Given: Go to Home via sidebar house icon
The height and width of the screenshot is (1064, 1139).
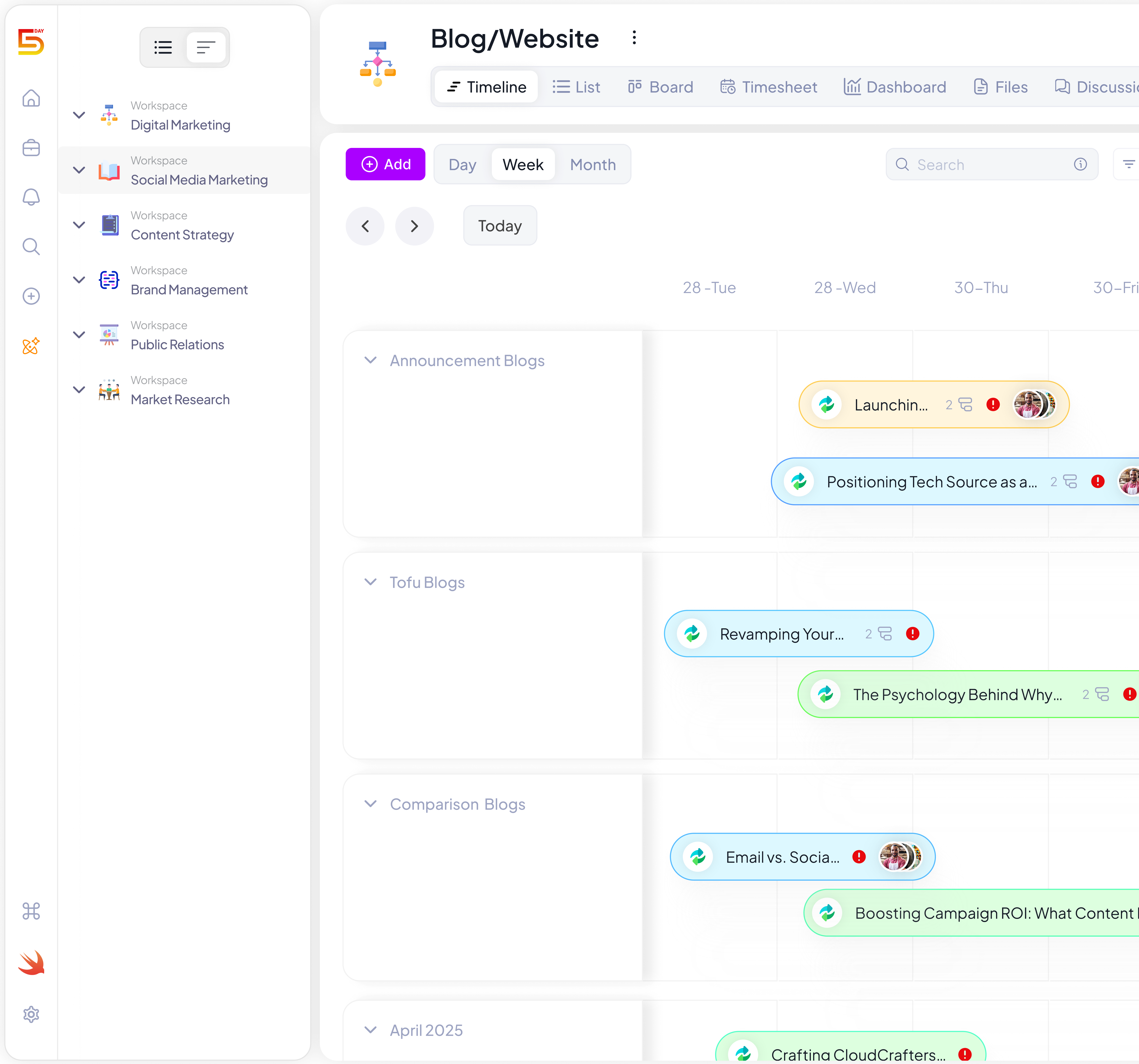Looking at the screenshot, I should (31, 98).
